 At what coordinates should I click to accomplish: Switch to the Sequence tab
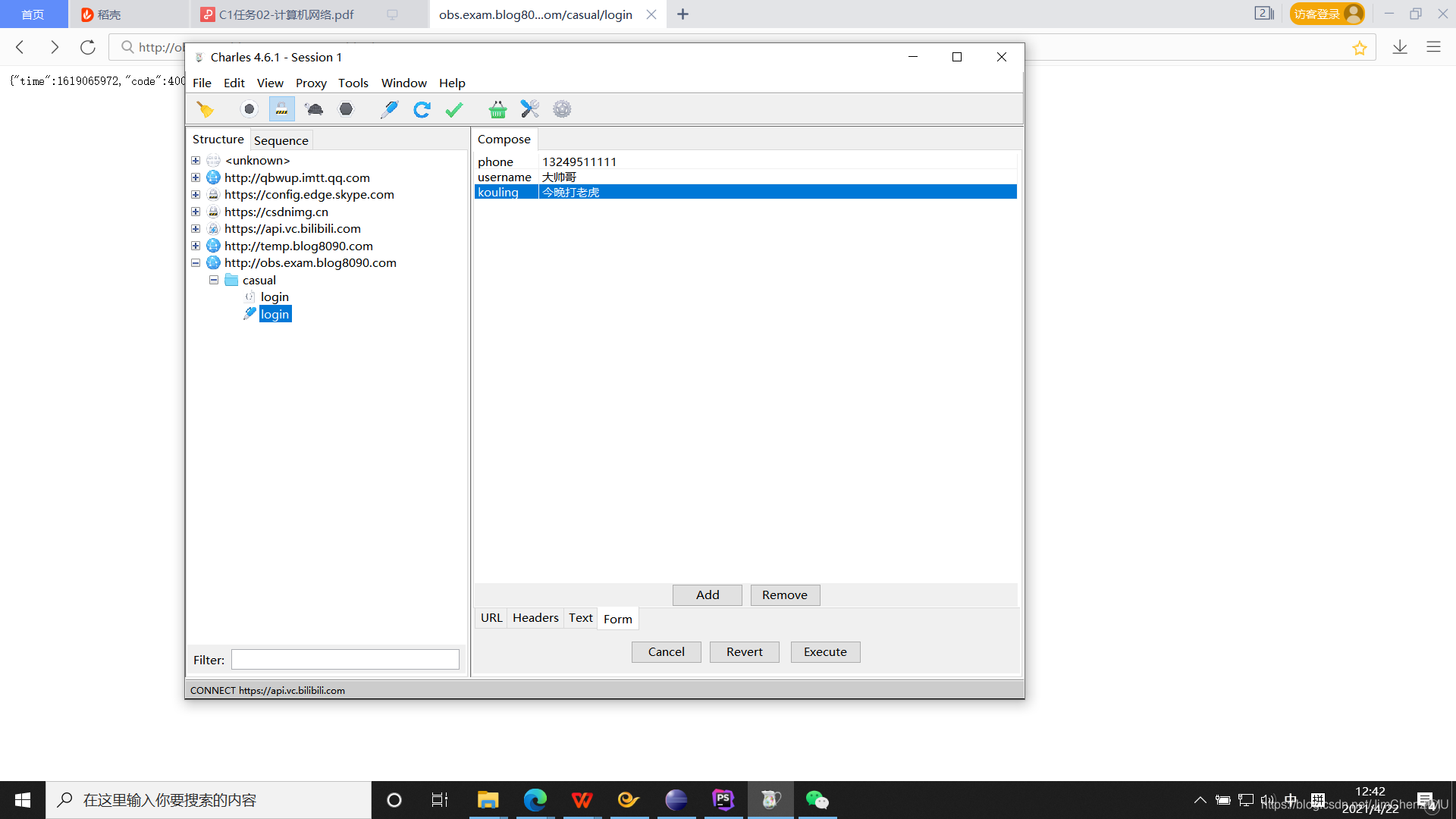click(x=281, y=140)
